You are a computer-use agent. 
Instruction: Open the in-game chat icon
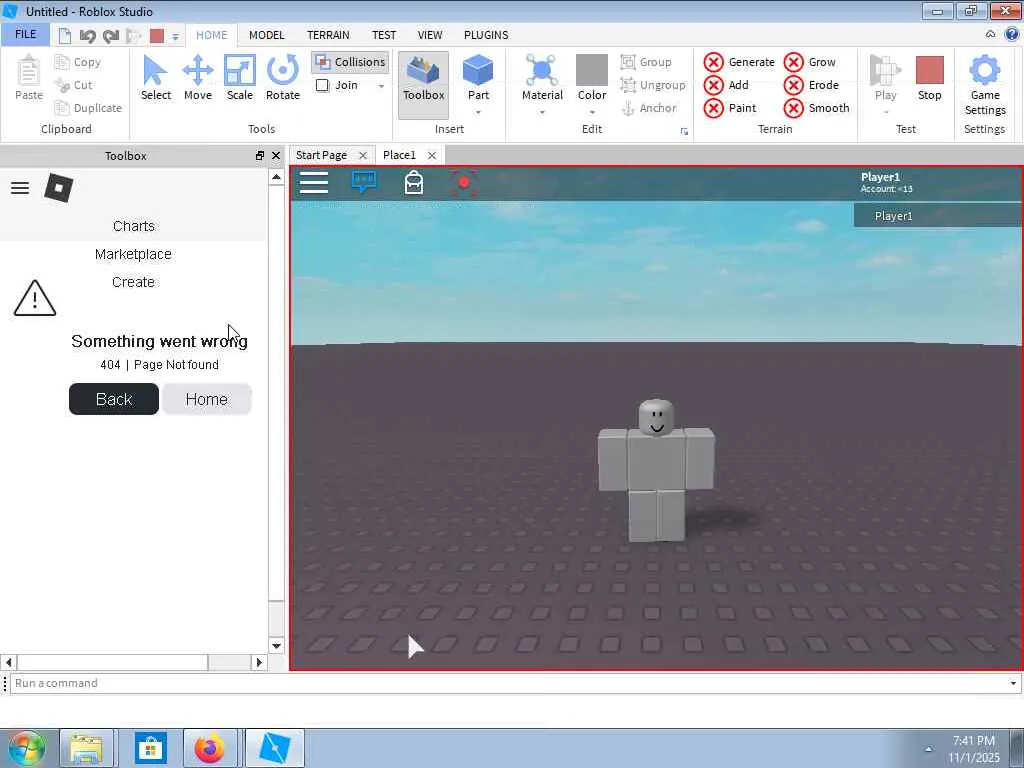click(364, 182)
